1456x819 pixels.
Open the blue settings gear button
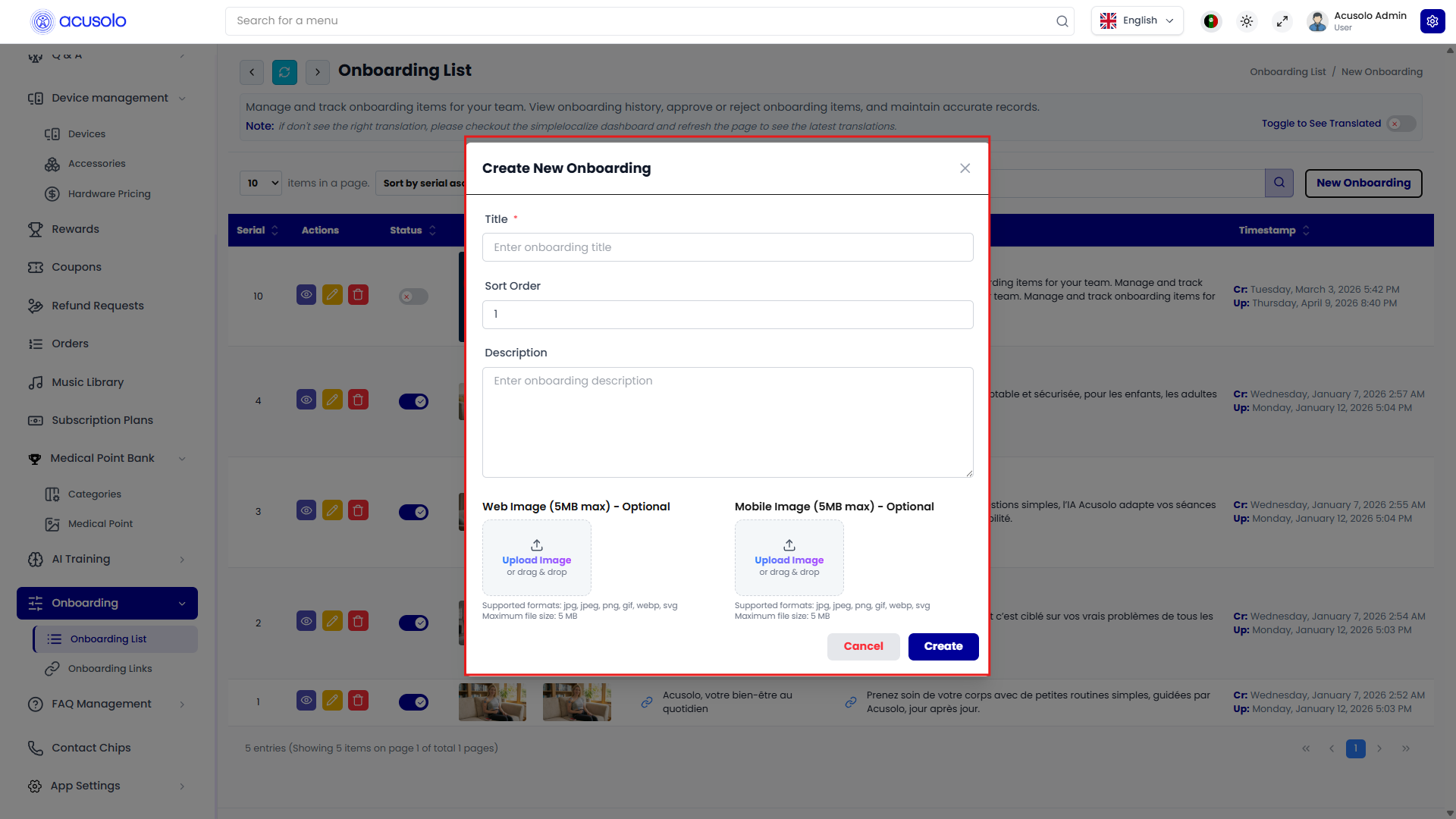click(x=1432, y=21)
